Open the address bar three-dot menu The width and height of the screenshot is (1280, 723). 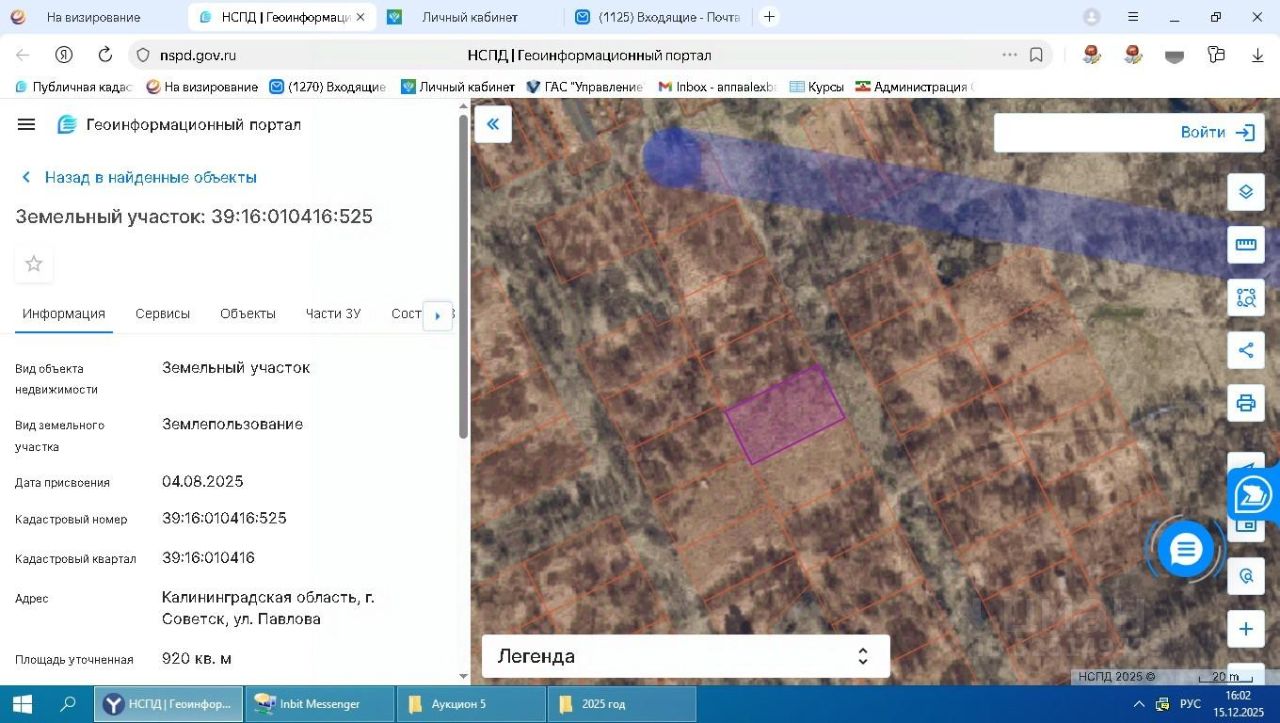[x=1010, y=55]
